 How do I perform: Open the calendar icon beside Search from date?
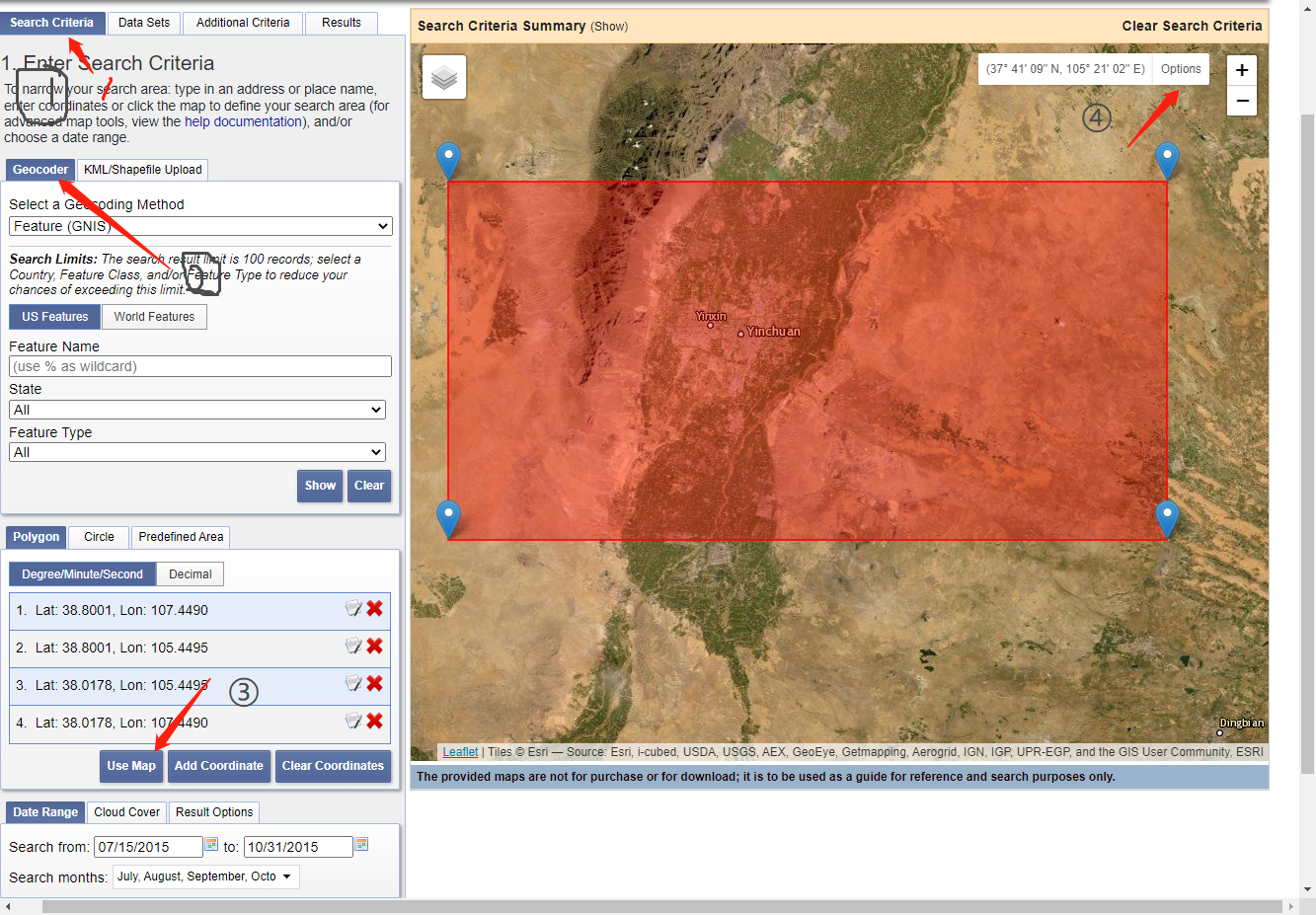pos(211,844)
